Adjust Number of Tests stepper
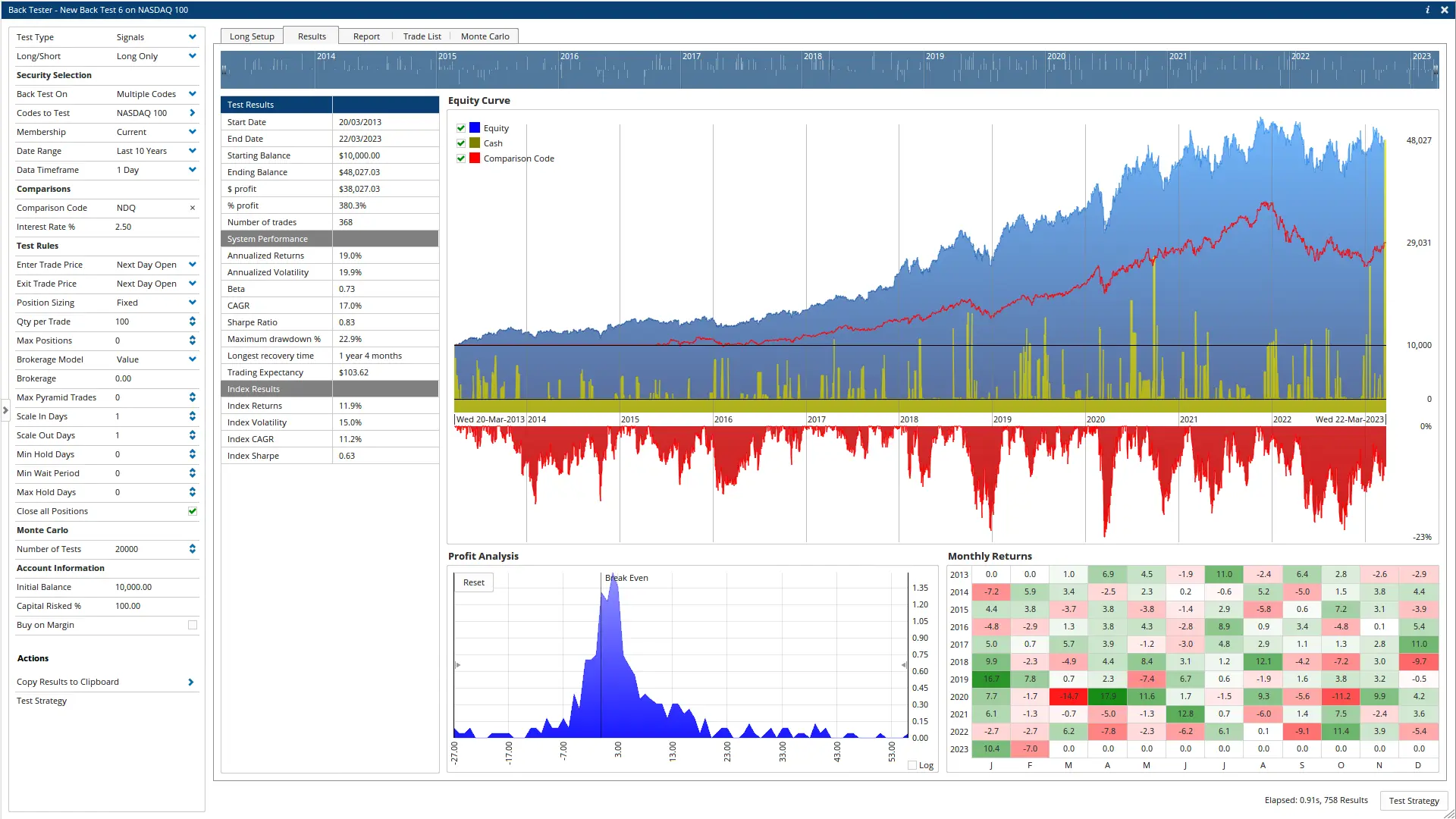The width and height of the screenshot is (1456, 819). (x=193, y=549)
